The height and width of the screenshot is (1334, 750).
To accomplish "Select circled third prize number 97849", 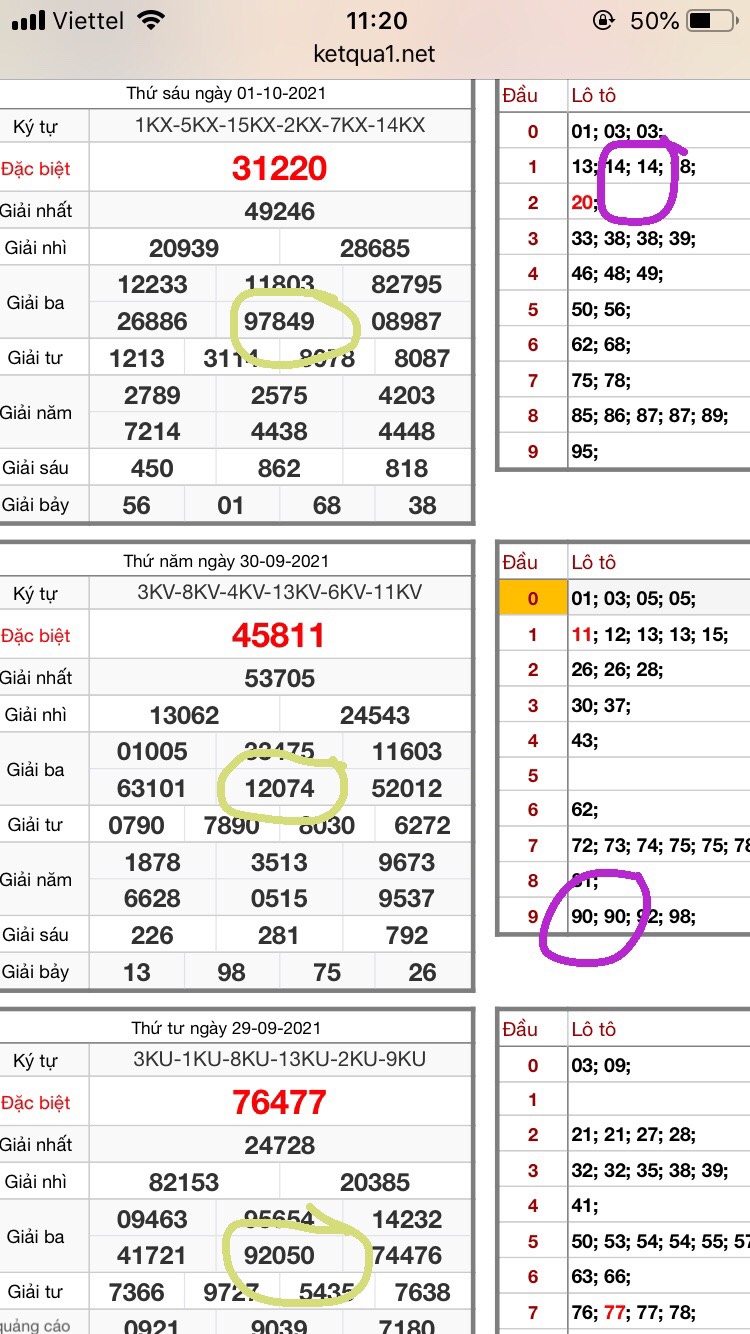I will pyautogui.click(x=280, y=321).
